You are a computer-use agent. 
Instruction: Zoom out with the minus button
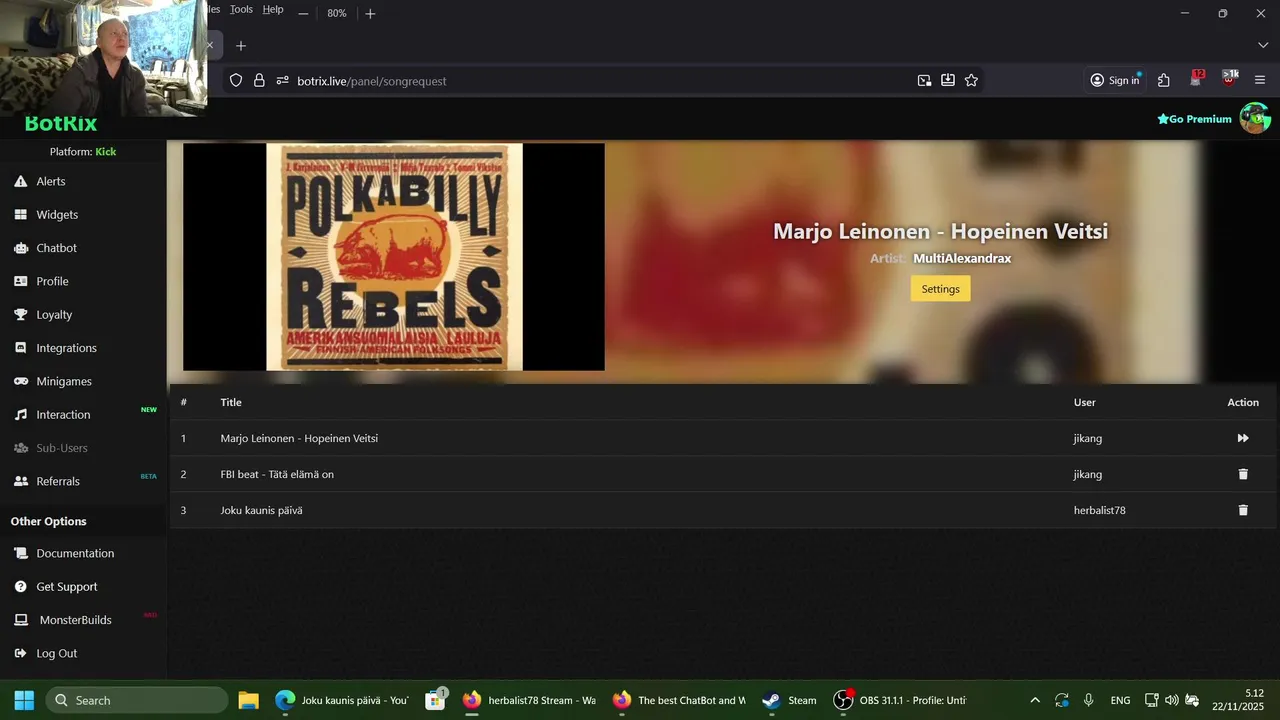(303, 13)
